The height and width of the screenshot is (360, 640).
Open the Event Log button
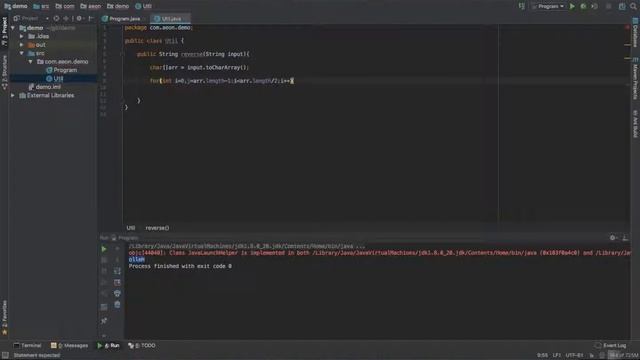click(611, 345)
